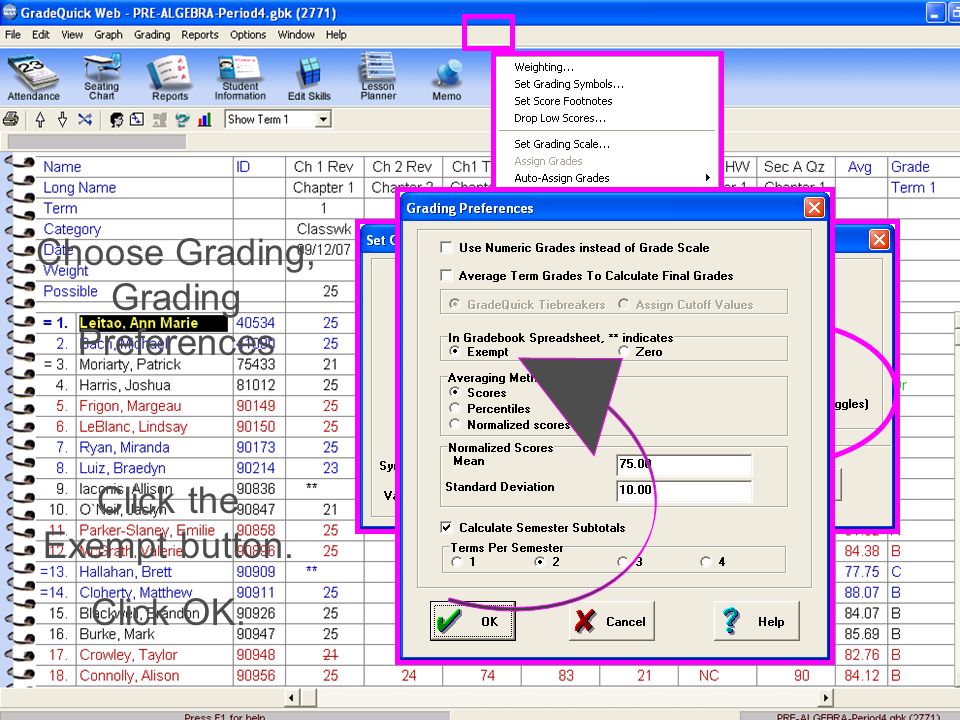
Task: Set Terms Per Semester to 1
Action: (456, 561)
